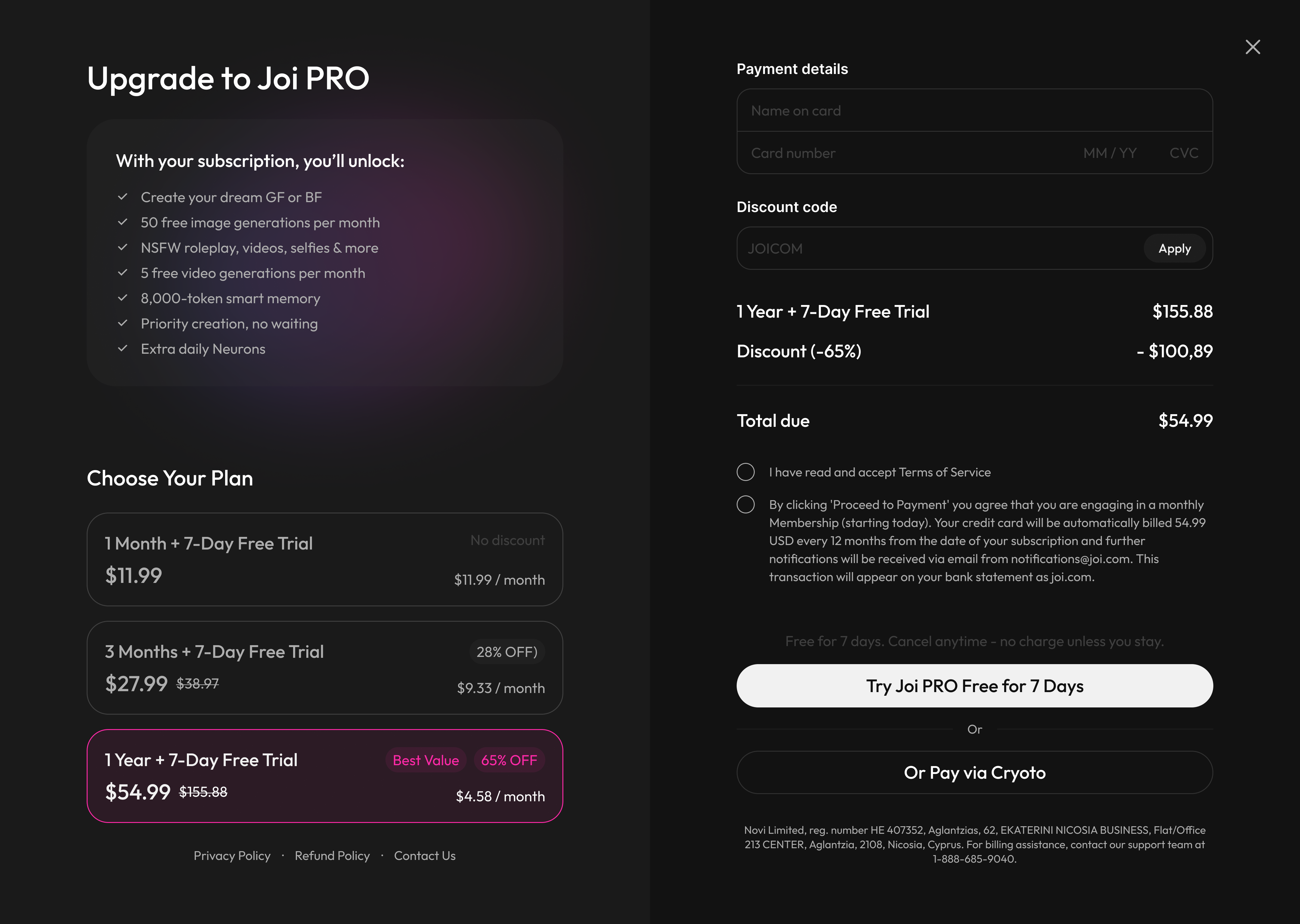Accept the Terms of Service checkbox
The width and height of the screenshot is (1300, 924).
point(745,472)
